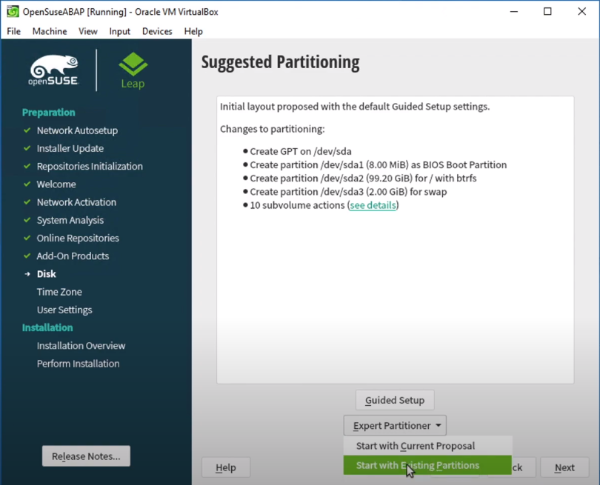Minimize the VirtualBox window

coord(514,11)
